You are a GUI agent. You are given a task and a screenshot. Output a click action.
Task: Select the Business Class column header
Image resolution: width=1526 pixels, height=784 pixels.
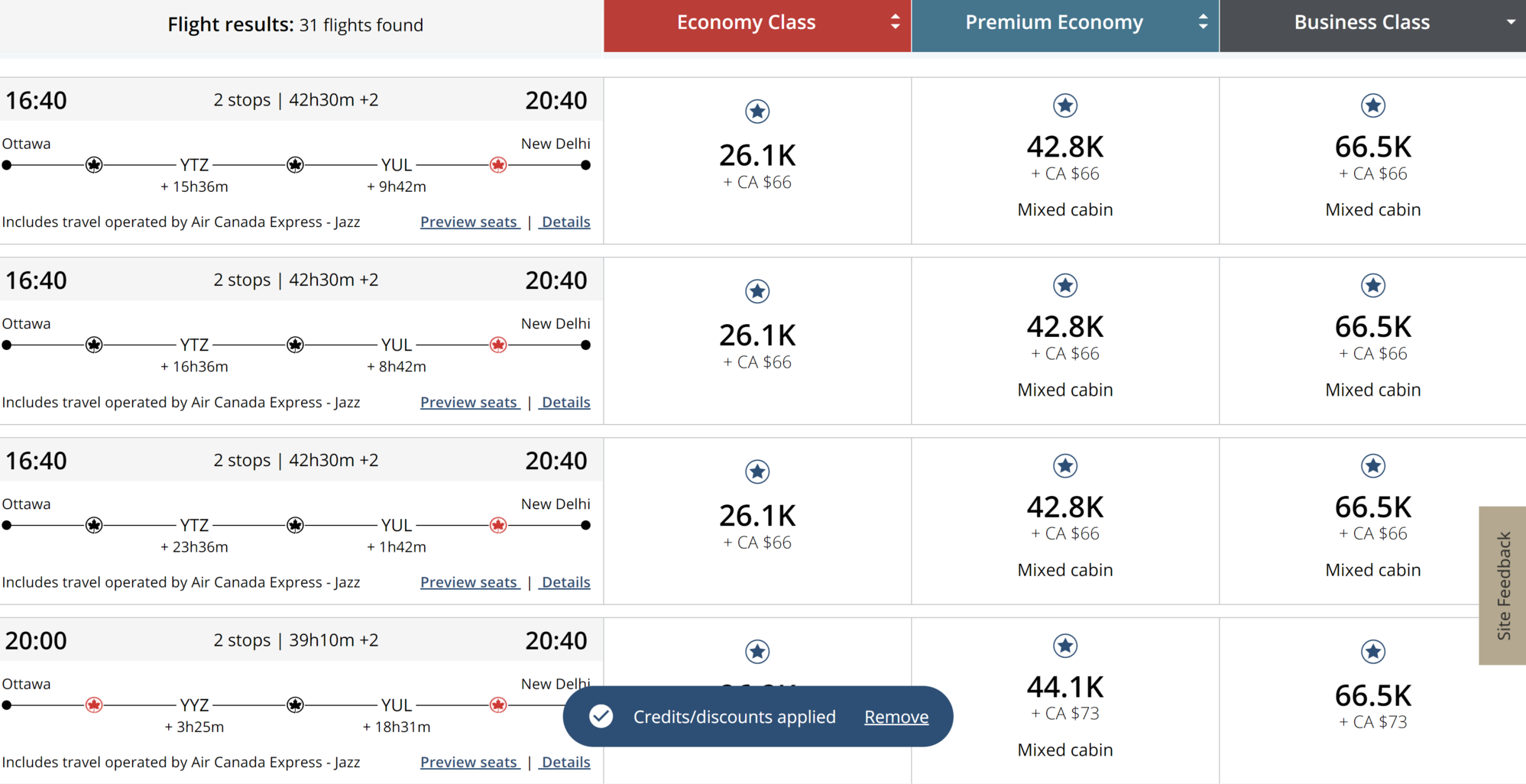[x=1373, y=26]
